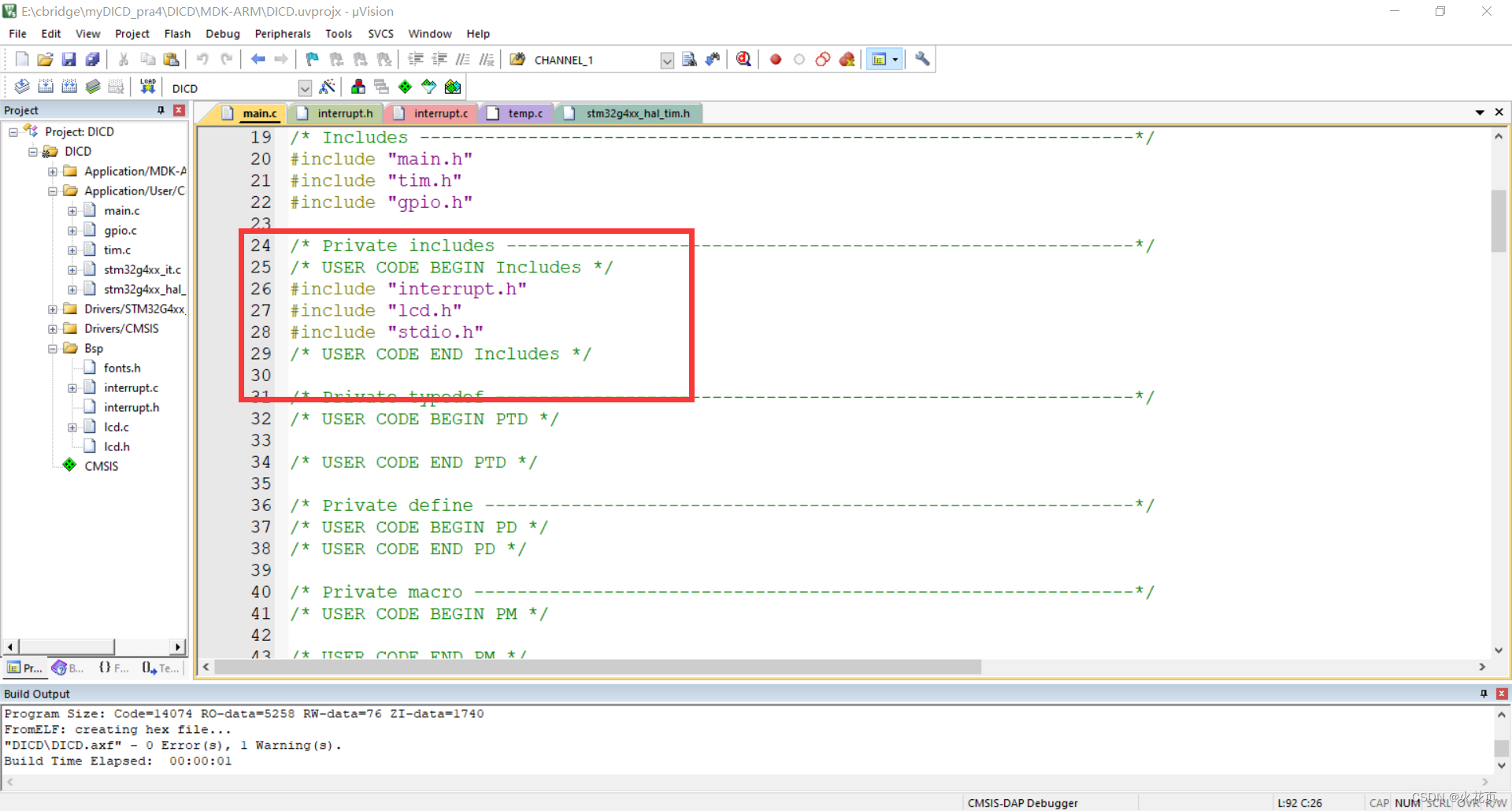Build the DICD target
The image size is (1512, 811).
click(46, 87)
